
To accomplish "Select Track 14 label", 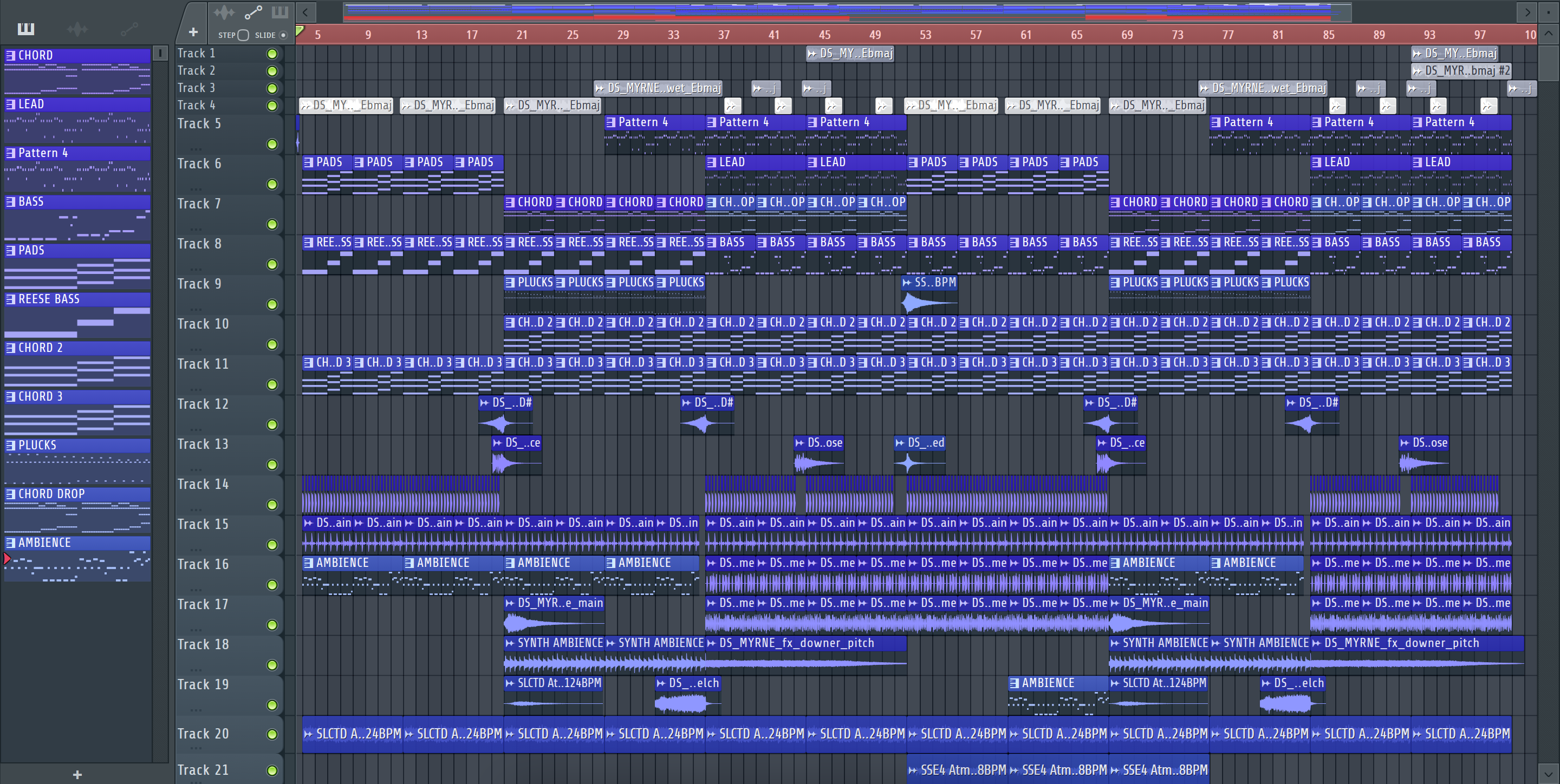I will pos(203,485).
